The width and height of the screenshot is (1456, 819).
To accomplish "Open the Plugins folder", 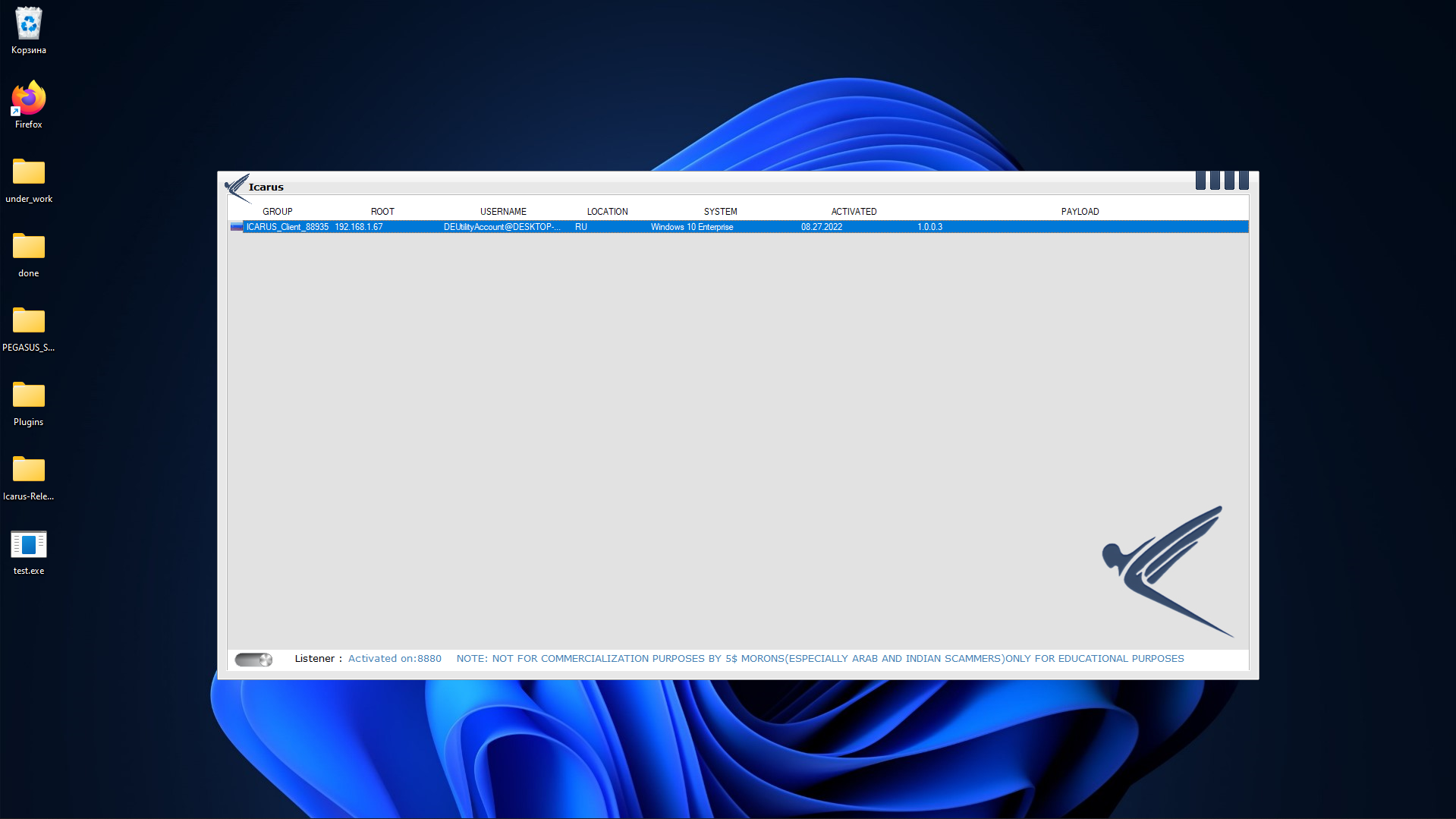I will (x=28, y=395).
